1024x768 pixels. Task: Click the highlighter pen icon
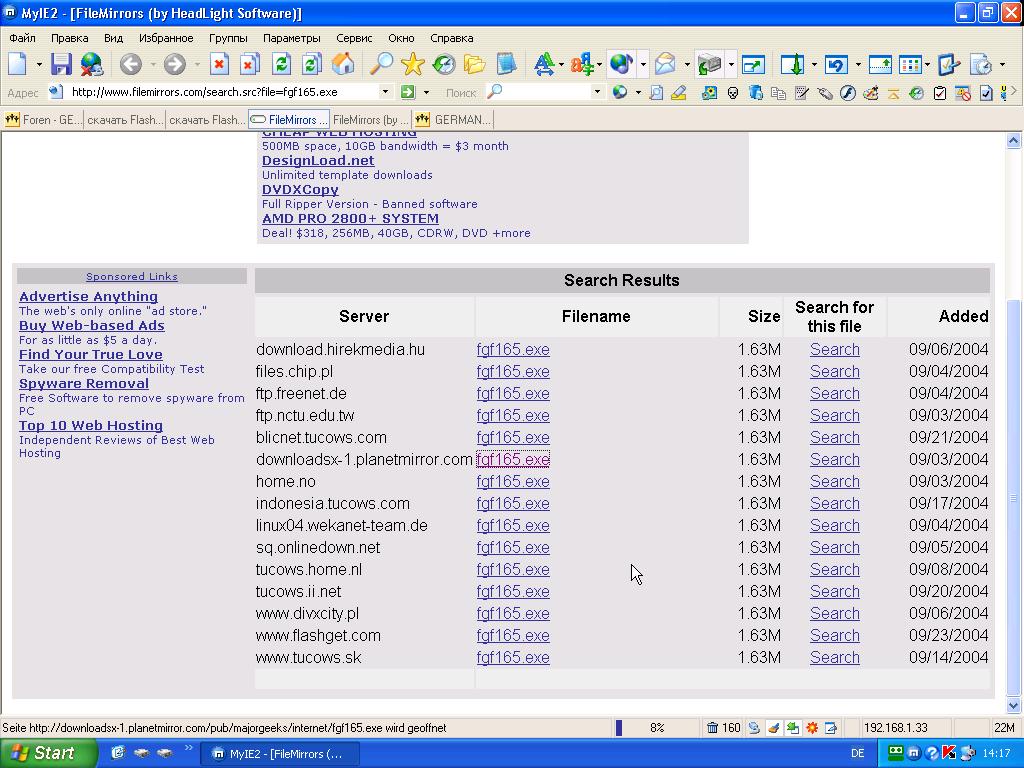click(679, 93)
